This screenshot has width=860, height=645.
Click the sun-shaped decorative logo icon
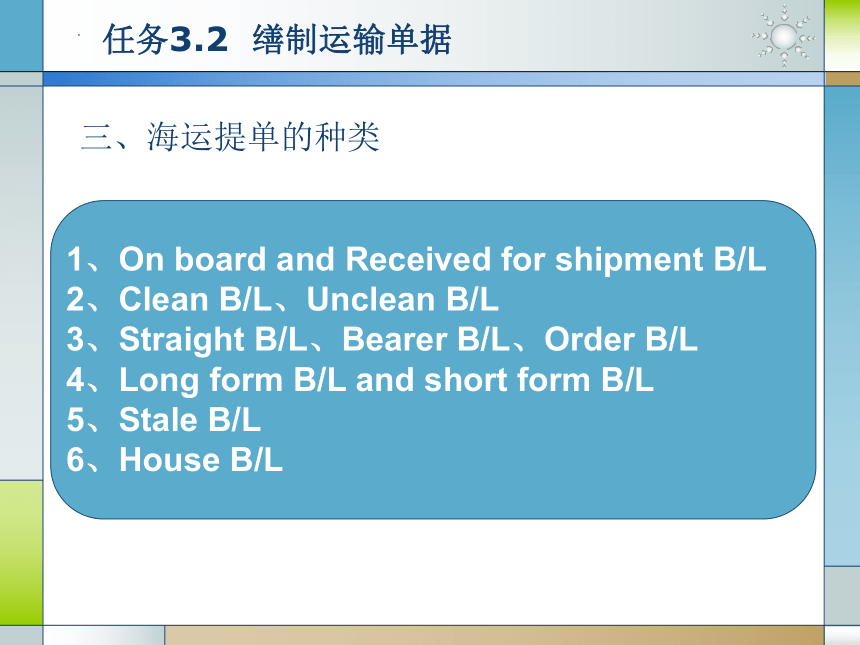pos(784,36)
